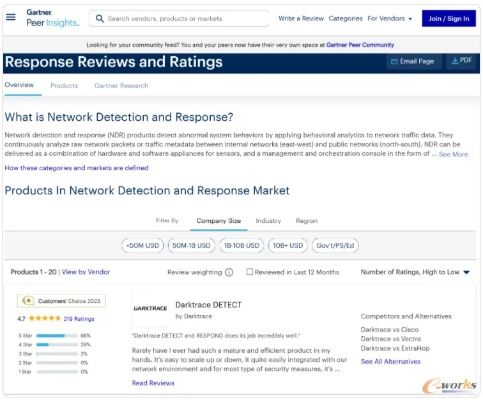Click the Email Page button
The width and height of the screenshot is (483, 400).
tap(413, 61)
